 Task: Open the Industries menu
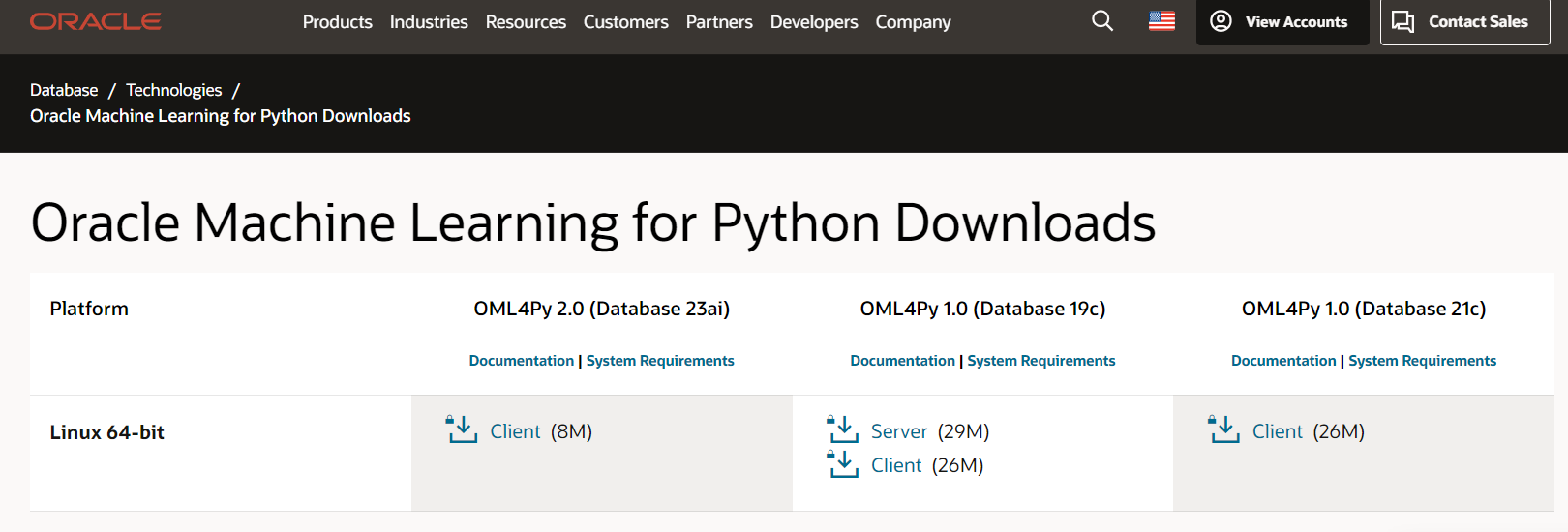coord(429,22)
